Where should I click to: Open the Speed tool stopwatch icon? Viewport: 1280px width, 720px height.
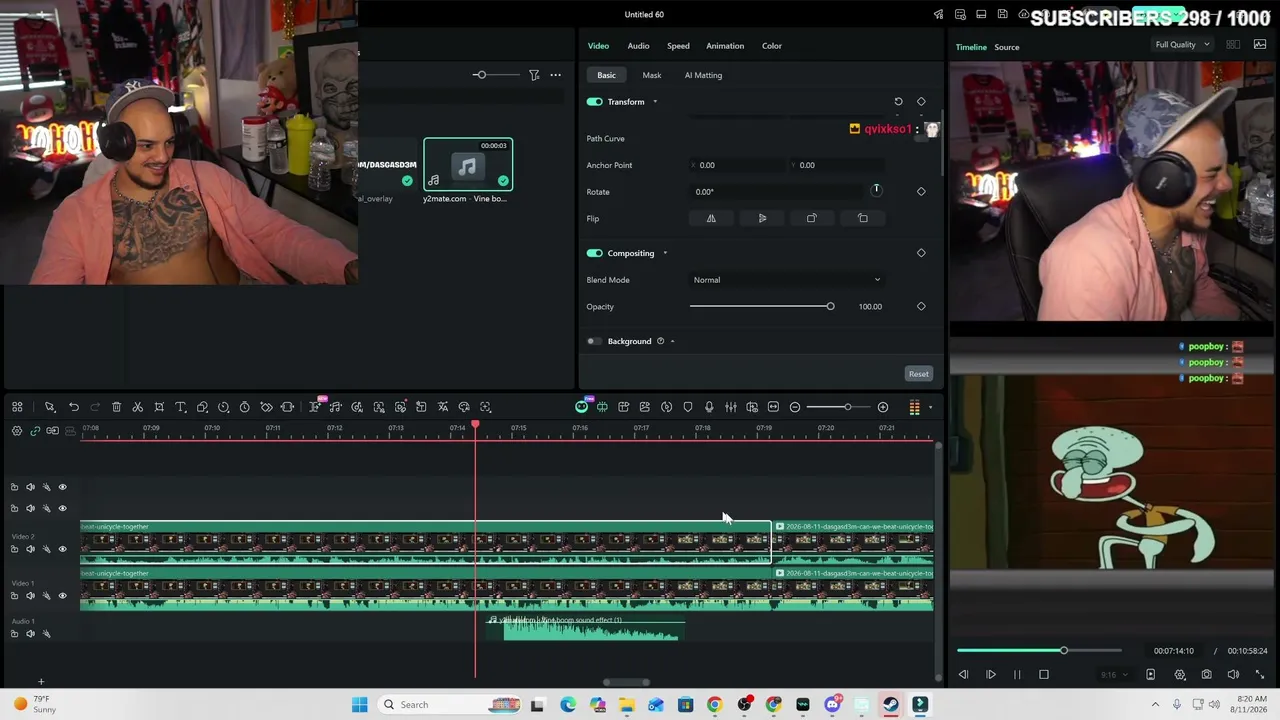pos(245,407)
